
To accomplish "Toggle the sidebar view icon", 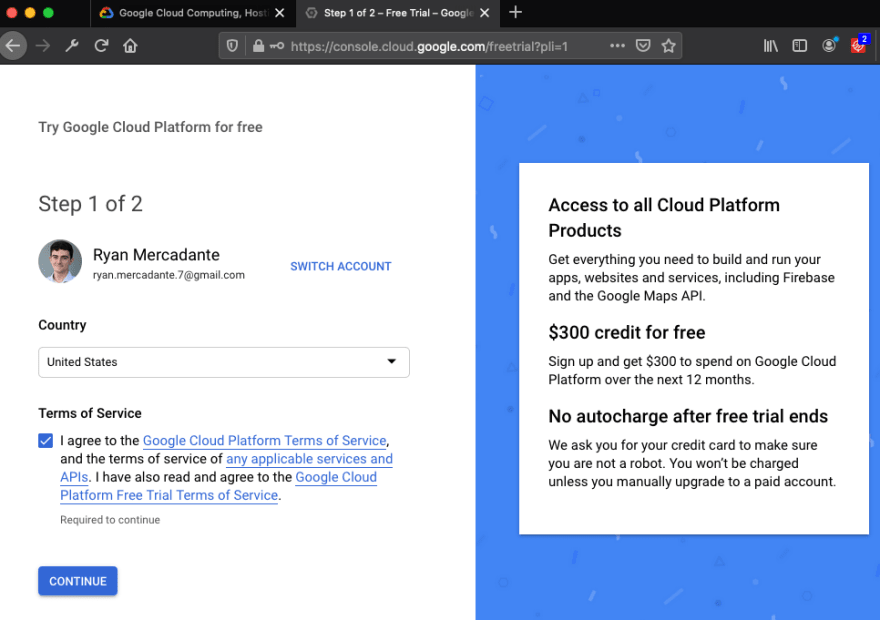I will tap(800, 46).
